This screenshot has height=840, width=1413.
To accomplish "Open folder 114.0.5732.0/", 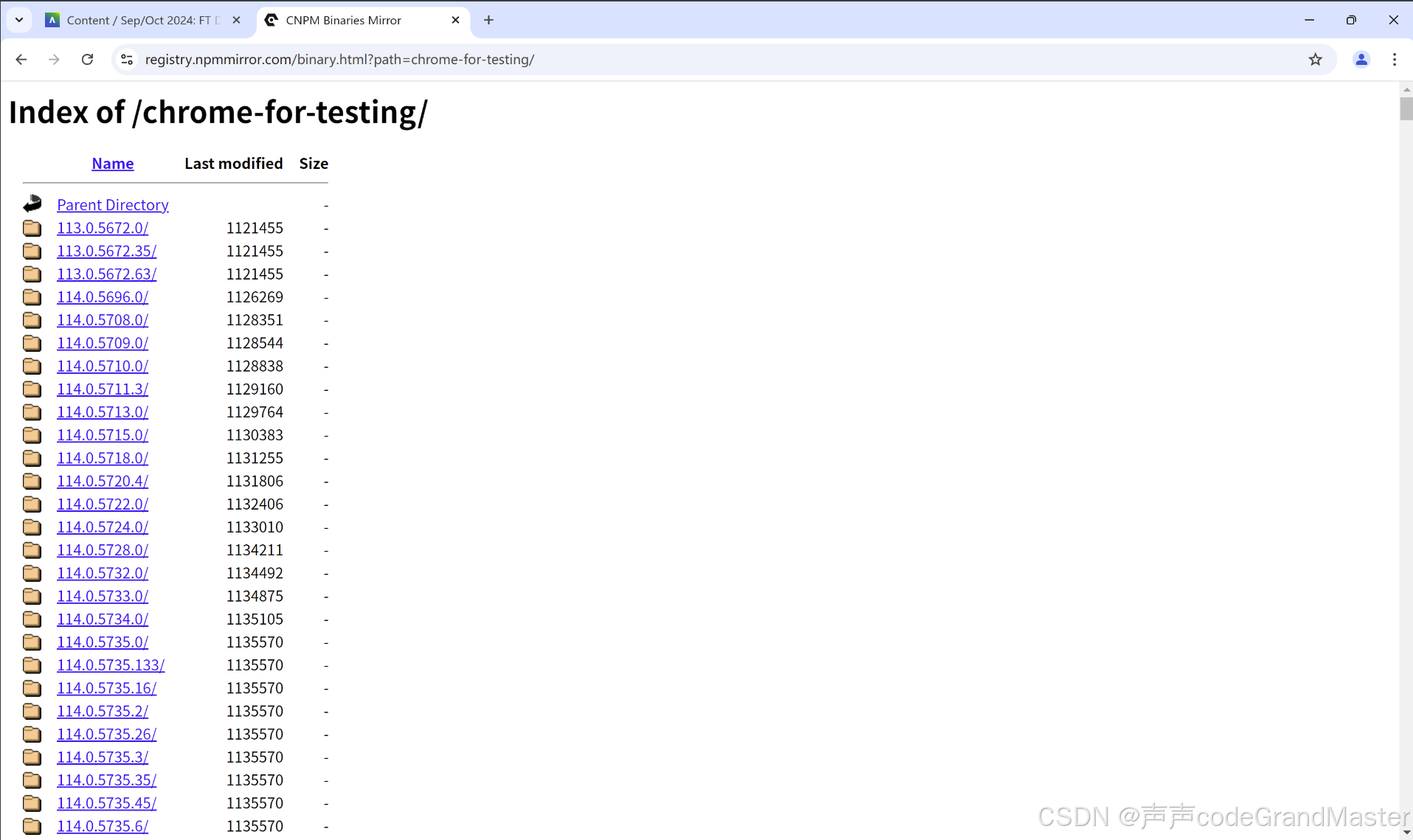I will (103, 573).
